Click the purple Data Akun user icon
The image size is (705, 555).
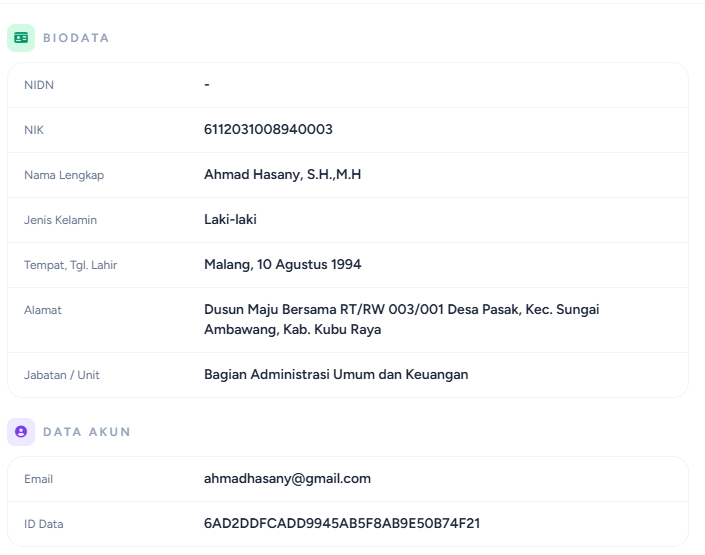click(x=21, y=432)
